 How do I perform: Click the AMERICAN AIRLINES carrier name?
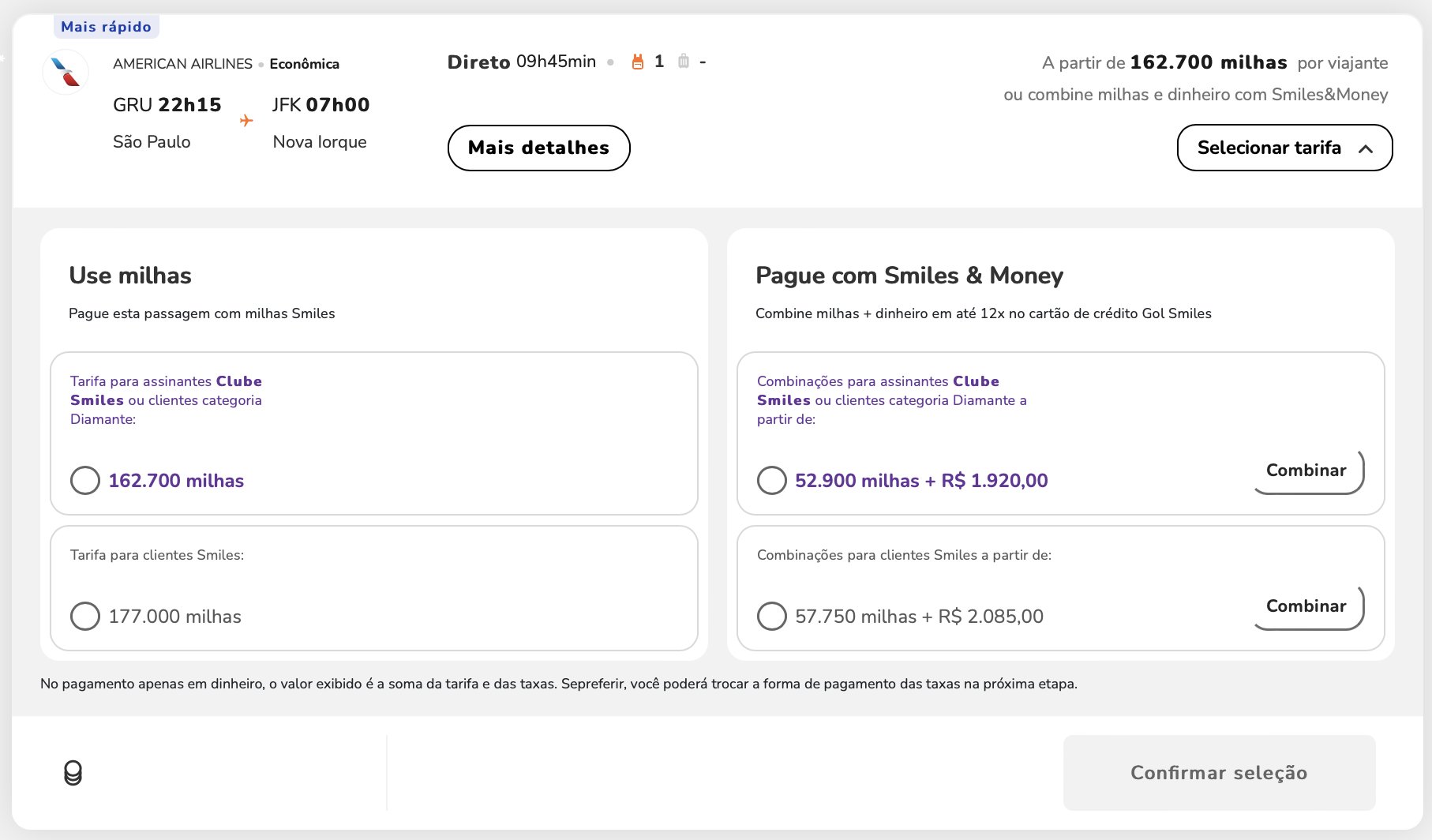(182, 64)
